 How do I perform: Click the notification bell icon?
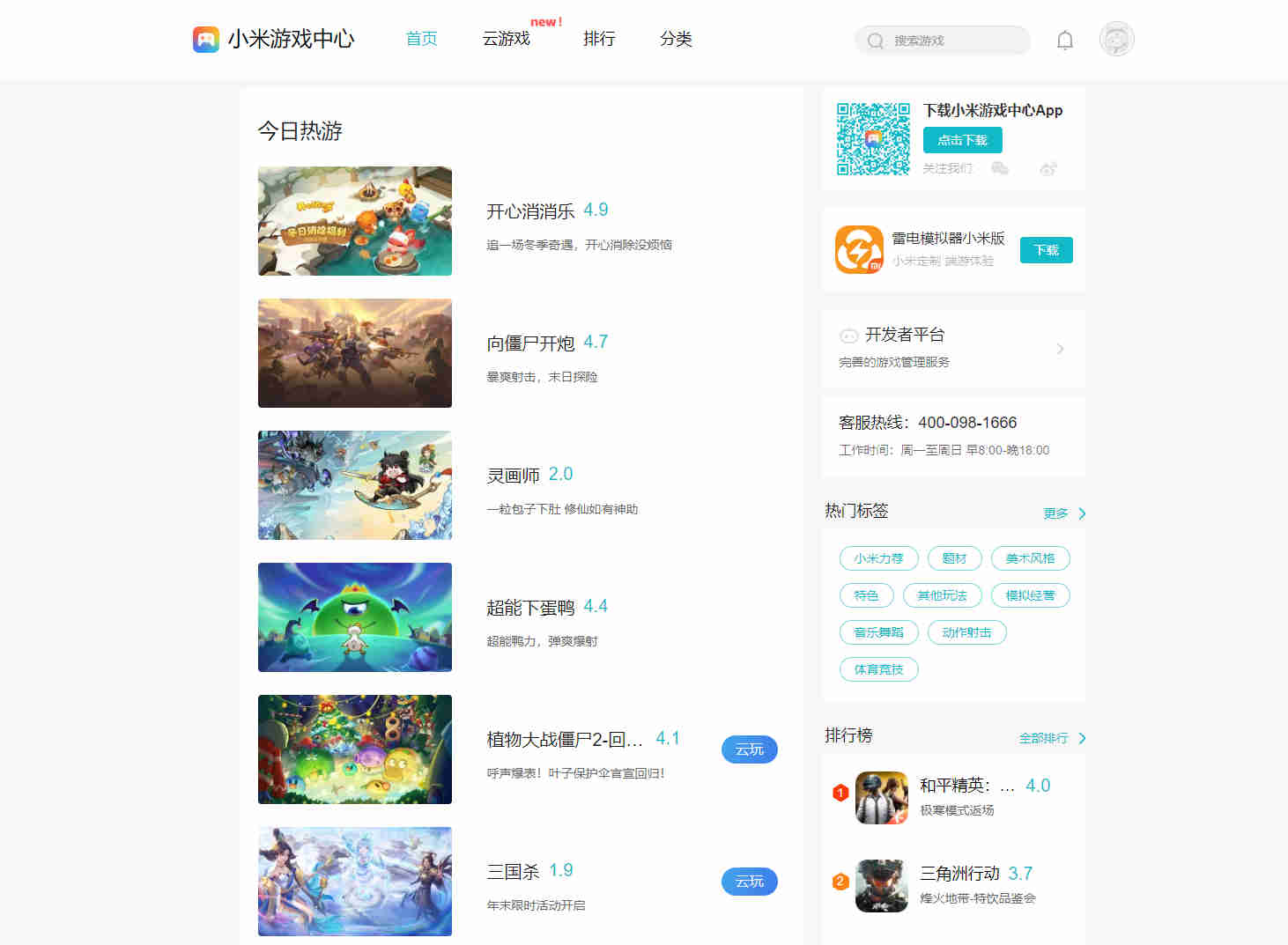pyautogui.click(x=1064, y=40)
